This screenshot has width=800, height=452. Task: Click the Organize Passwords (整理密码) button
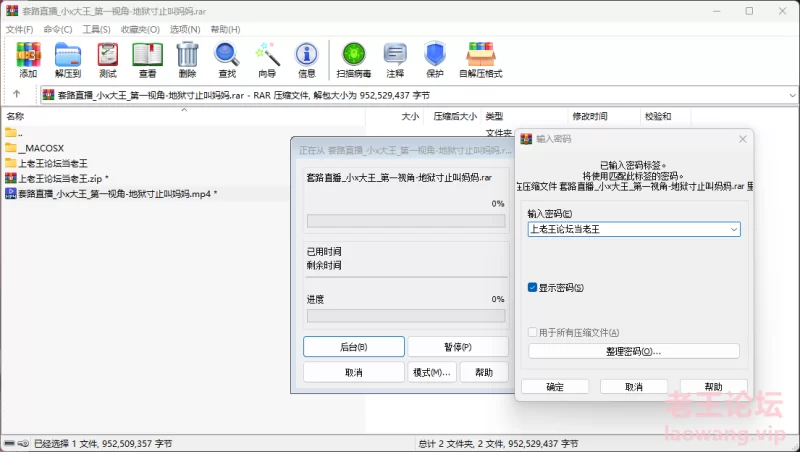click(x=634, y=351)
